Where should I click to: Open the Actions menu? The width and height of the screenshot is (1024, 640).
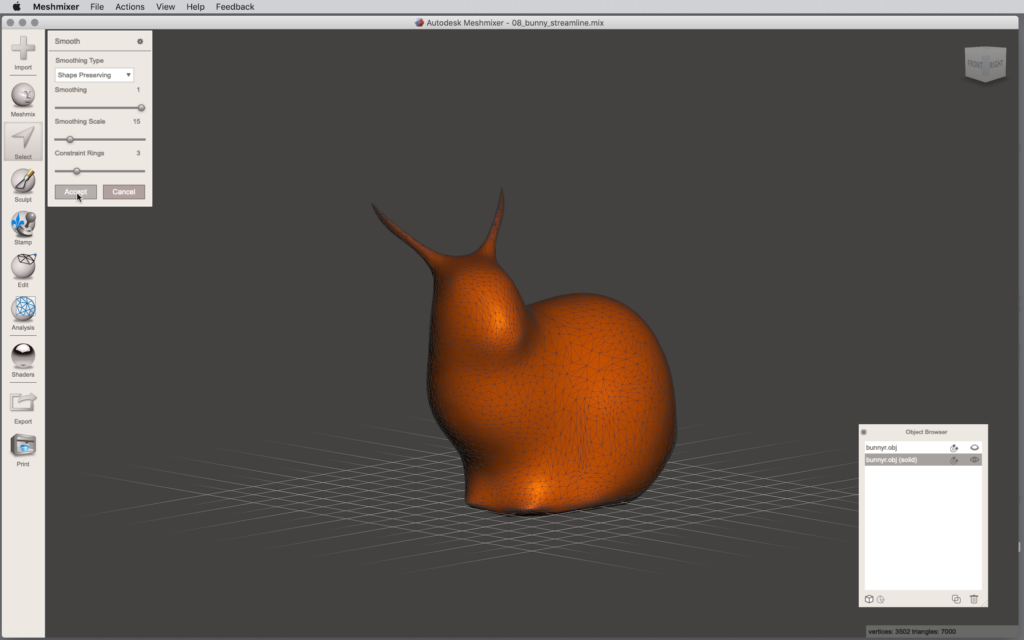129,7
